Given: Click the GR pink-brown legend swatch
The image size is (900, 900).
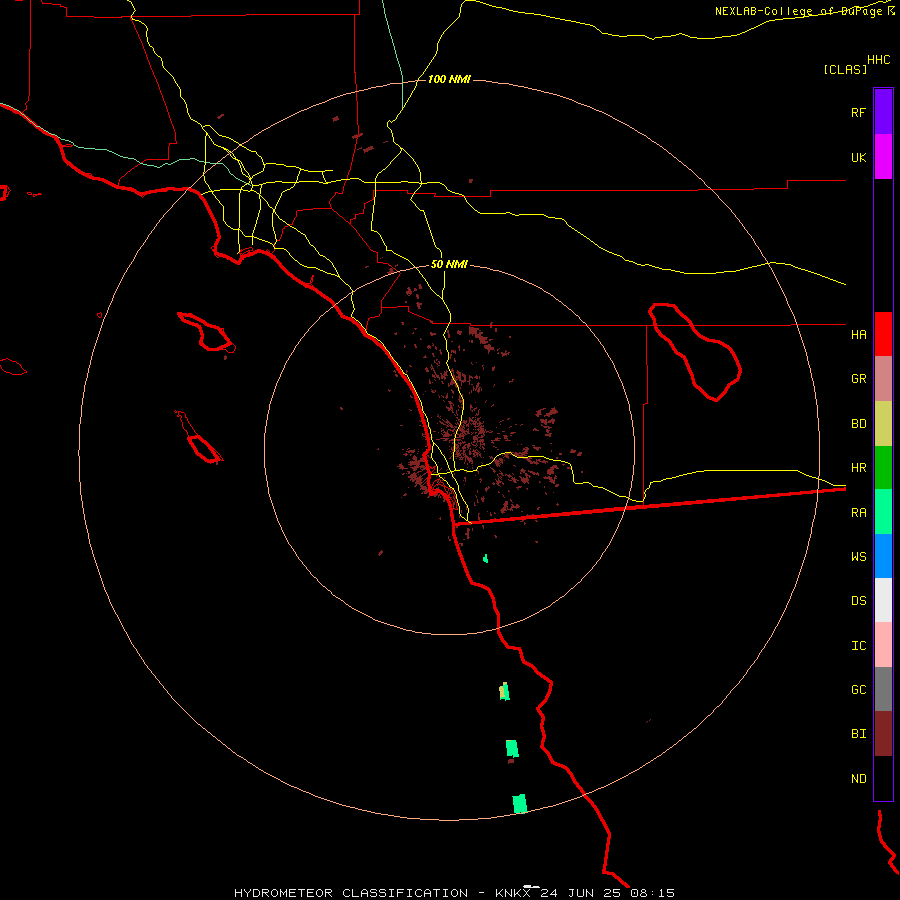Looking at the screenshot, I should click(x=883, y=378).
